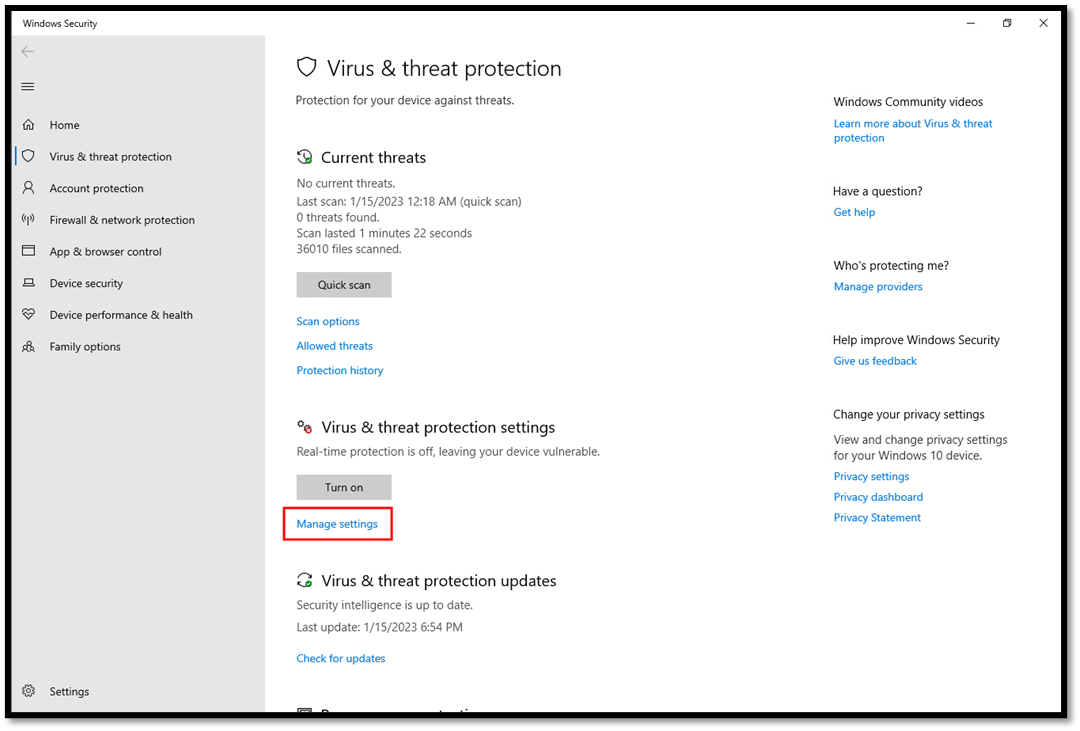This screenshot has width=1080, height=731.
Task: Select Account protection in the sidebar
Action: click(x=96, y=188)
